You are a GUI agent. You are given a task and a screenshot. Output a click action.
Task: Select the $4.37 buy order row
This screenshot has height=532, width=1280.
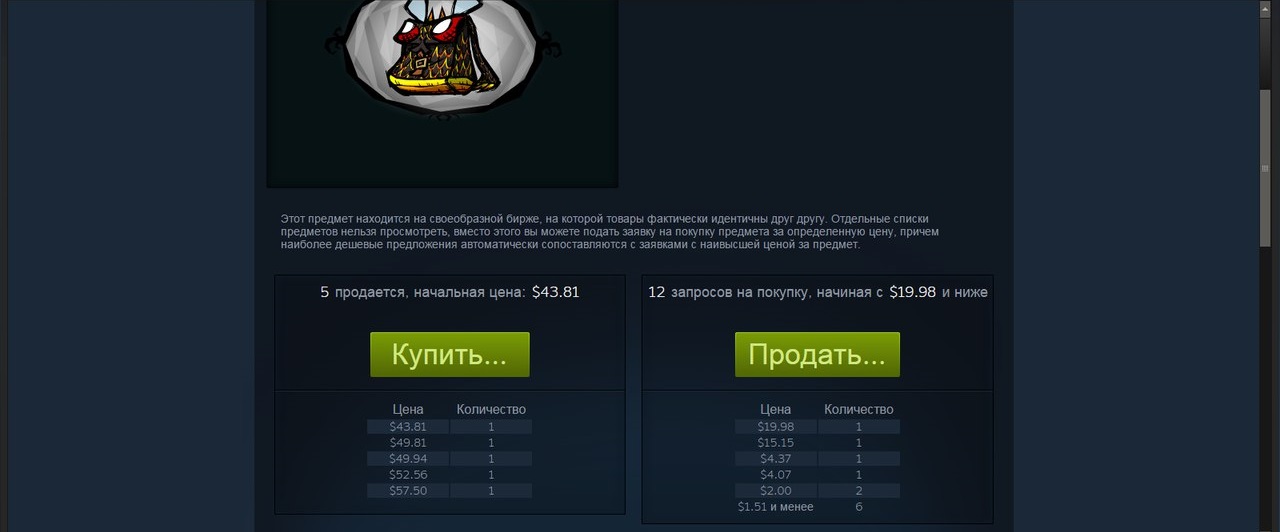point(817,459)
